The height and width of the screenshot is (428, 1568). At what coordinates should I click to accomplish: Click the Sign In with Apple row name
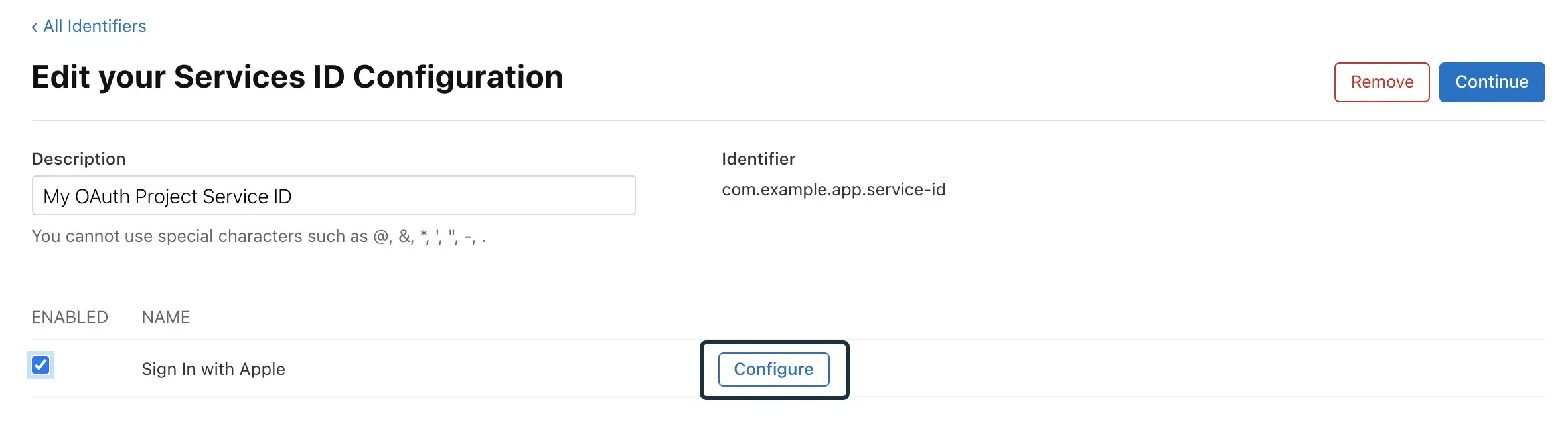[213, 369]
